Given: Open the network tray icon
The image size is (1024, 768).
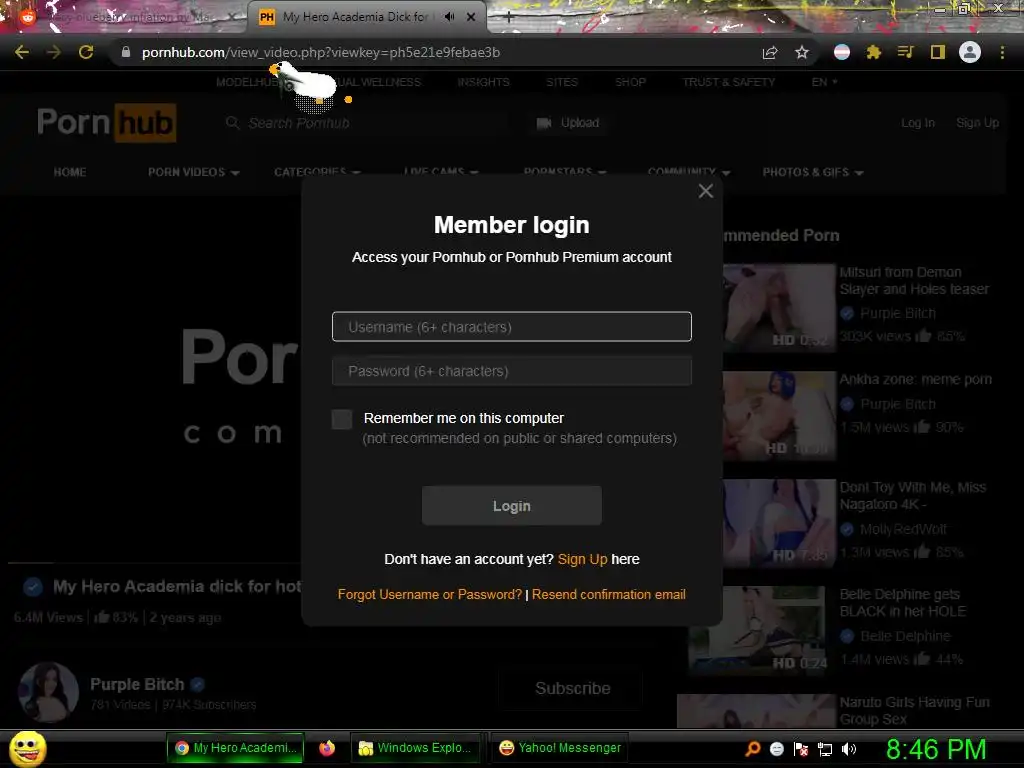Looking at the screenshot, I should pyautogui.click(x=825, y=749).
